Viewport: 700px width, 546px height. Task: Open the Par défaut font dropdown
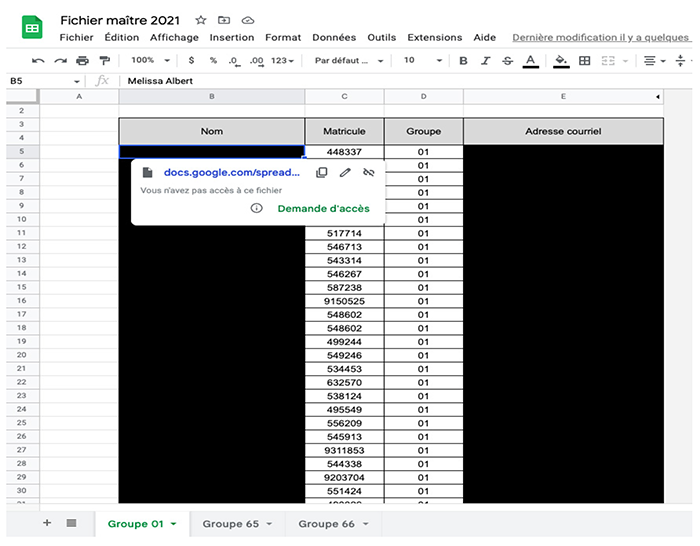[349, 60]
